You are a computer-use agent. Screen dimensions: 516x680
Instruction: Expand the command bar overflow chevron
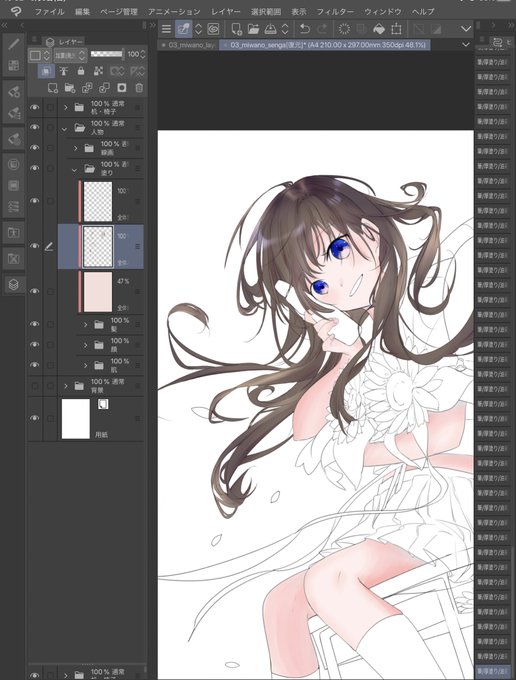pos(466,29)
